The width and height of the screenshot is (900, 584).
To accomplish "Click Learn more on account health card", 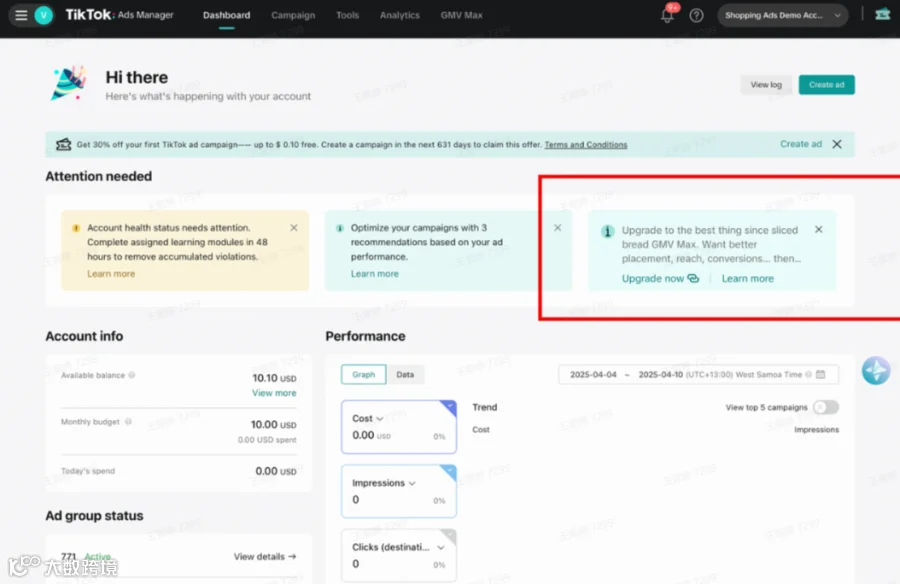I will coord(111,274).
